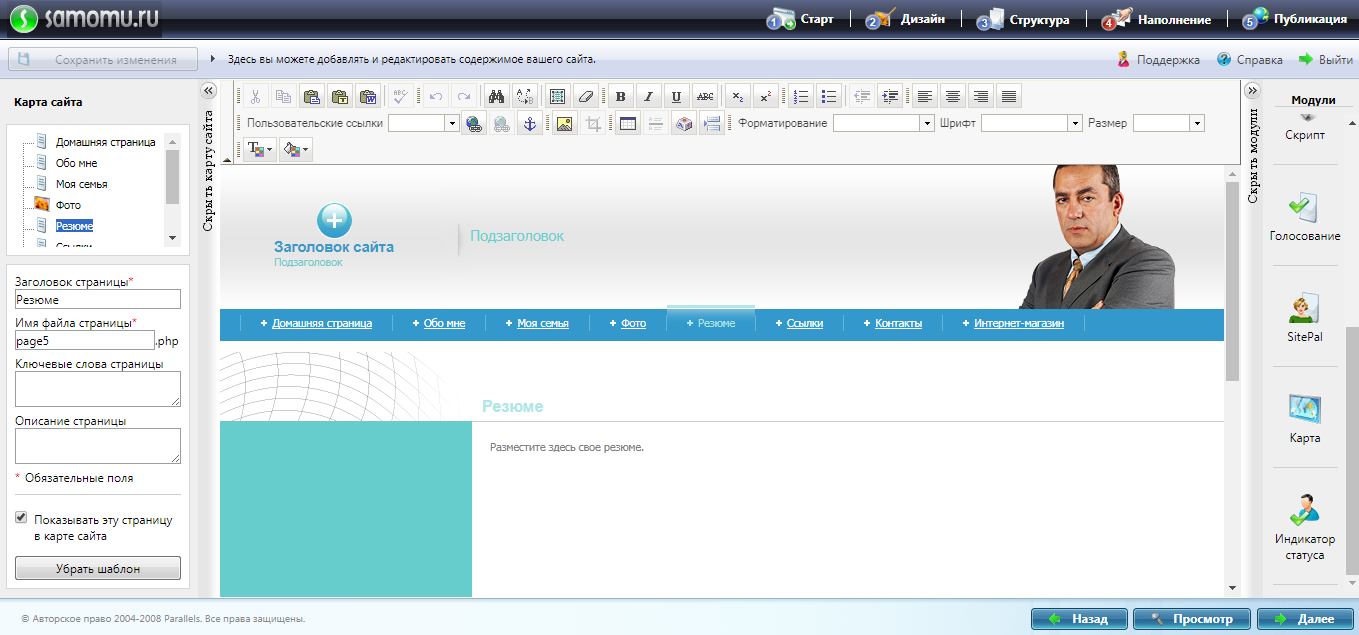
Task: Click the Далее button
Action: pos(1305,619)
